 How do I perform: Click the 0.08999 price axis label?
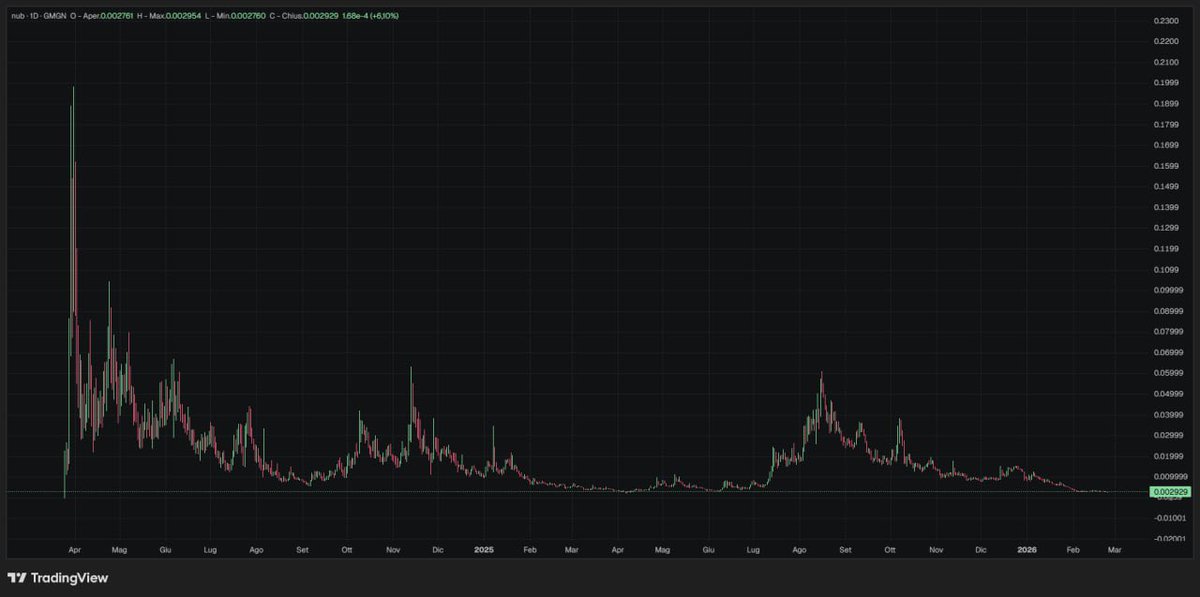click(x=1167, y=311)
